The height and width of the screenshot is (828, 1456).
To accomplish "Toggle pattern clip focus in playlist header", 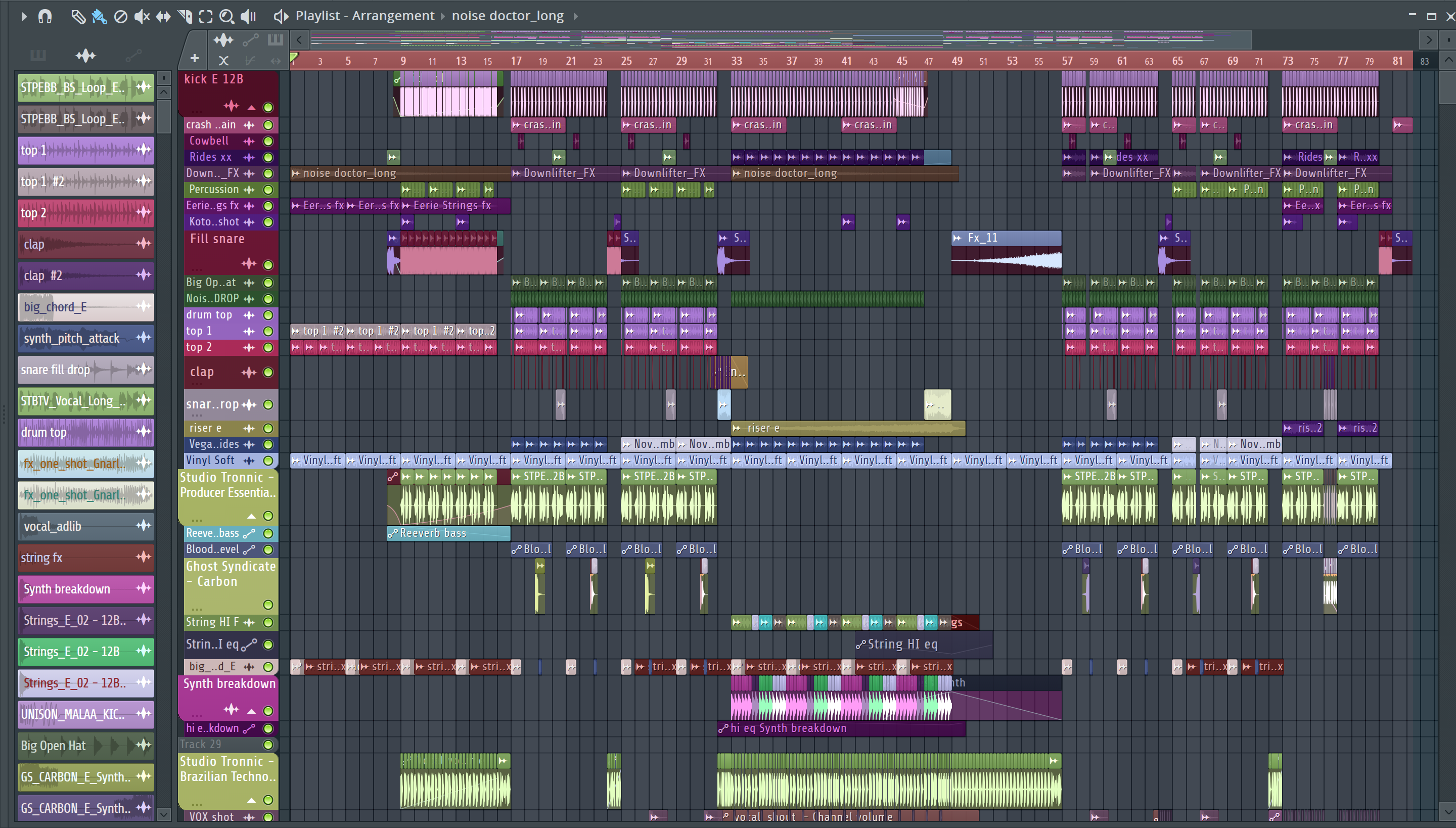I will [275, 40].
